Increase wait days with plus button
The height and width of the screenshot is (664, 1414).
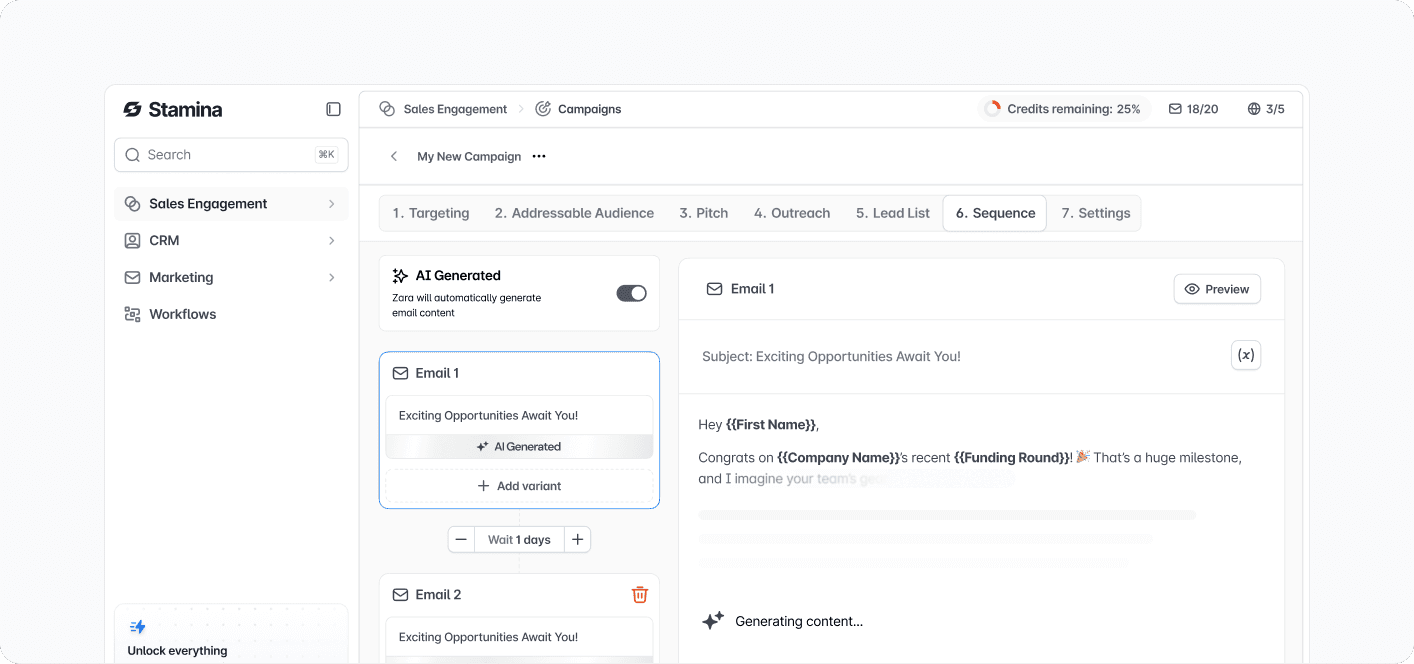577,540
